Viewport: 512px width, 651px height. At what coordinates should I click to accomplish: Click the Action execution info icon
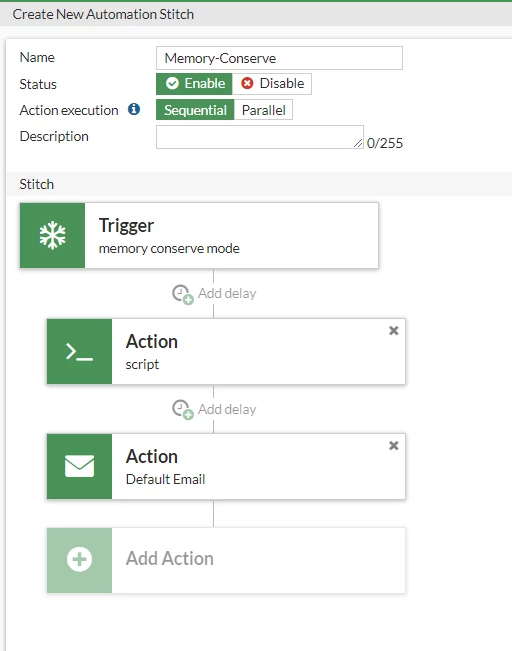click(134, 109)
